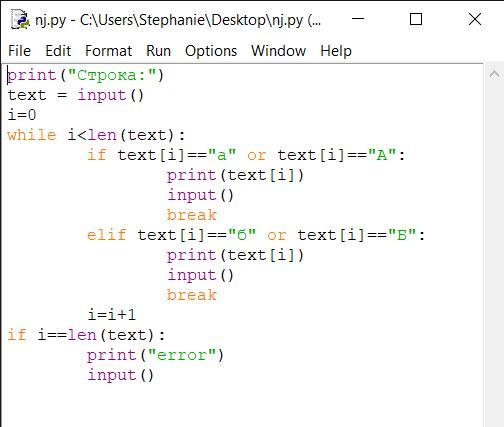Open the Run menu
504x427 pixels.
158,51
